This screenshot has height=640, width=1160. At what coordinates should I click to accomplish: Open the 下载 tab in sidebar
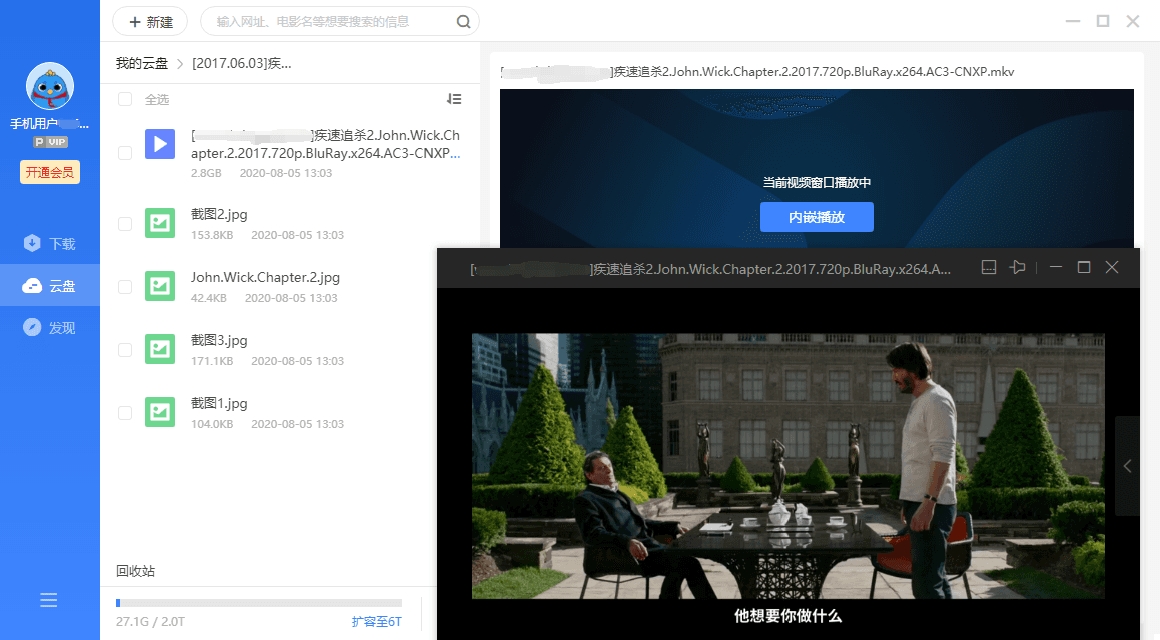[x=50, y=244]
